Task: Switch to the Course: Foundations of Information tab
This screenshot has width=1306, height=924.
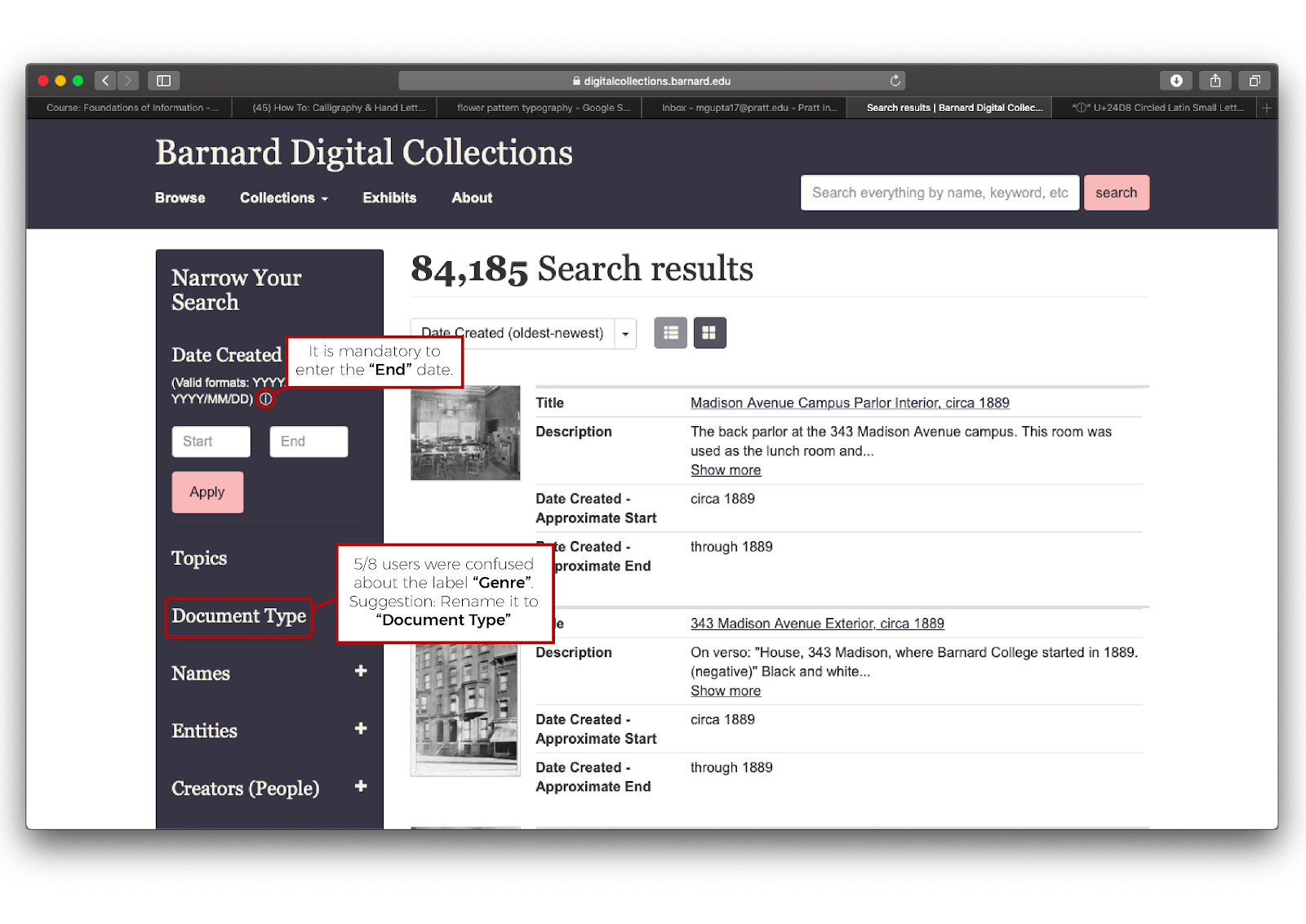Action: point(131,108)
